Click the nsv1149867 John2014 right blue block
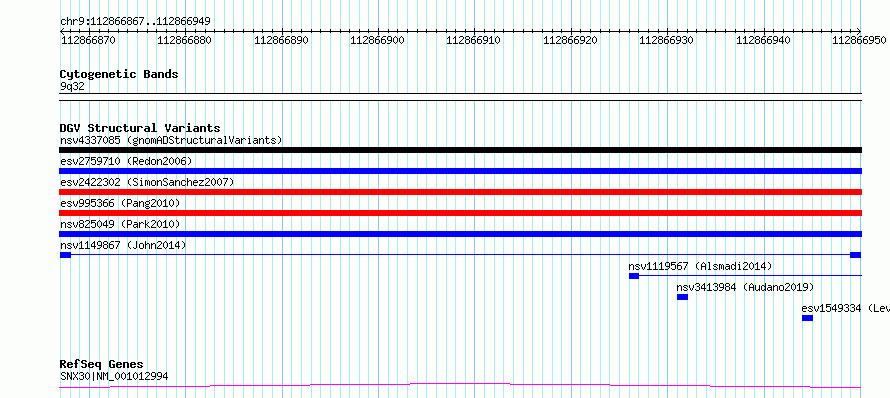890x398 pixels. click(x=855, y=255)
